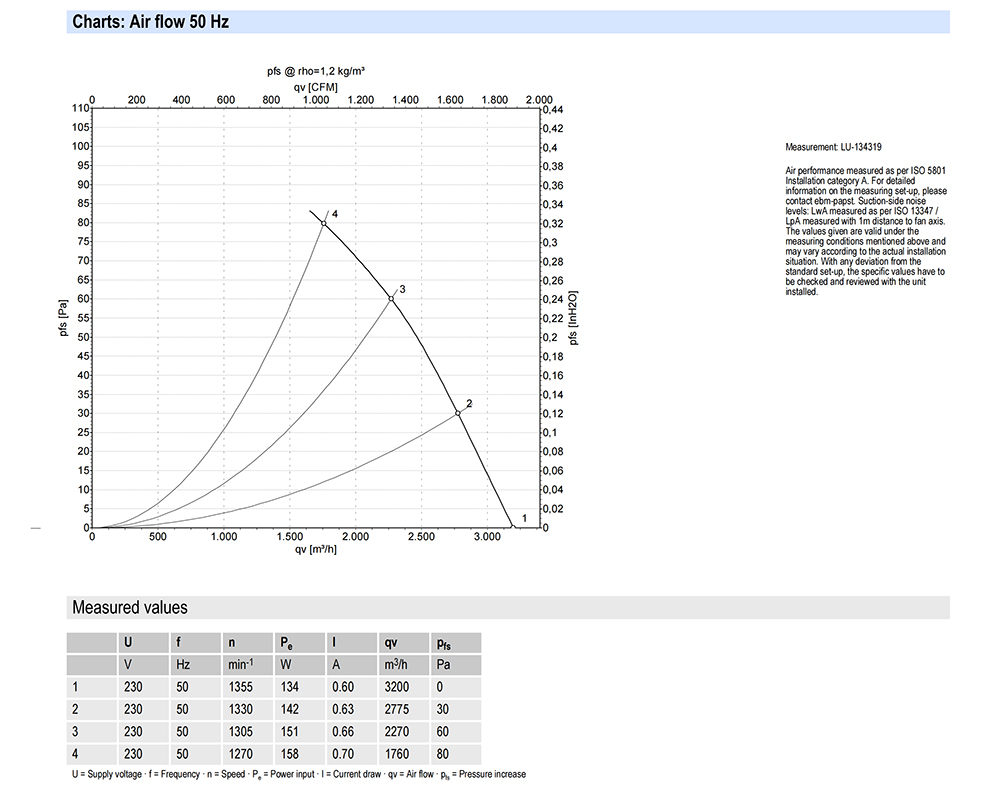Click operating point 2 marker on curve
Screen dimensions: 1000x795
tap(458, 413)
